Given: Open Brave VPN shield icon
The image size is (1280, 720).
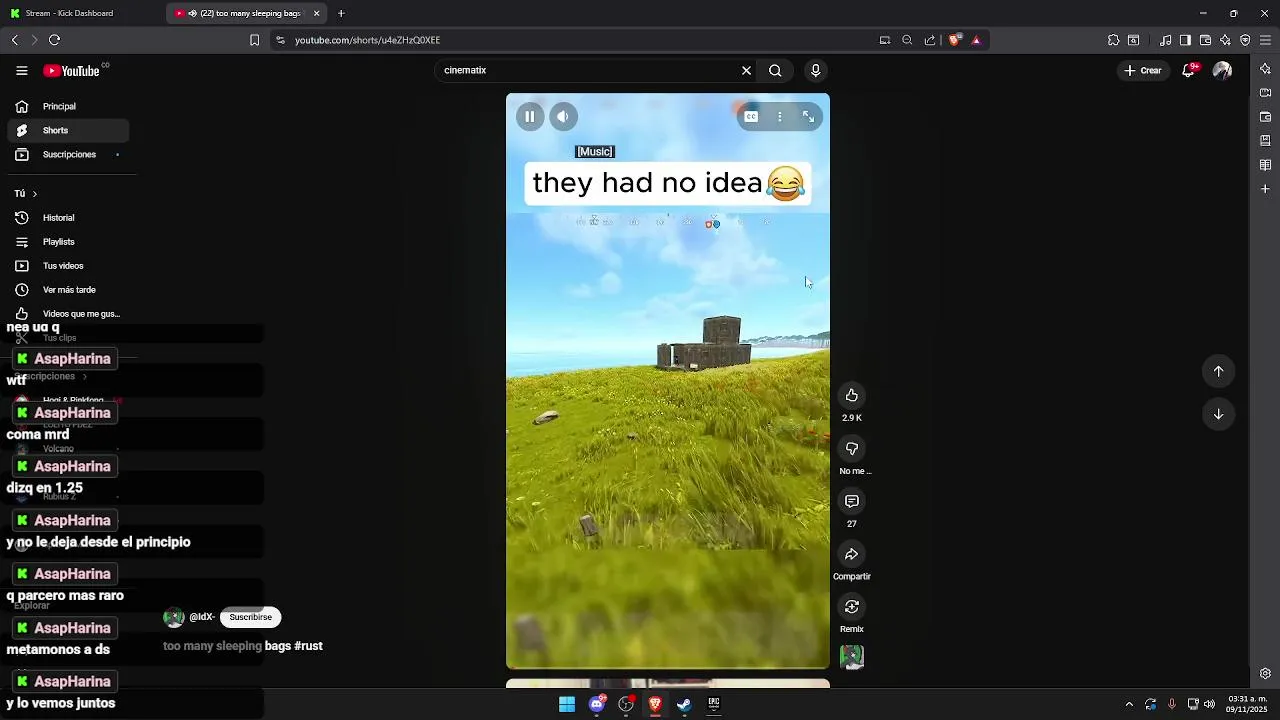Looking at the screenshot, I should (x=1245, y=40).
